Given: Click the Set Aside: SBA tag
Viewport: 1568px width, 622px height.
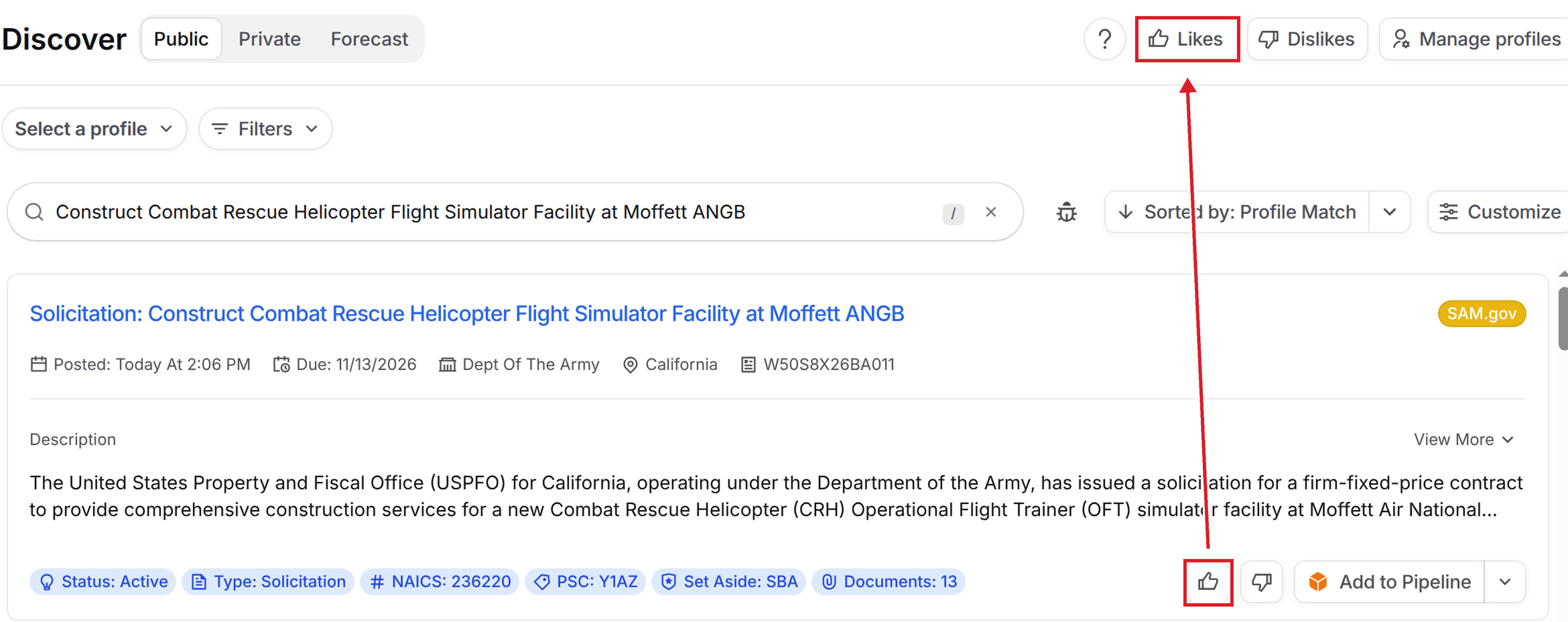Looking at the screenshot, I should coord(728,582).
